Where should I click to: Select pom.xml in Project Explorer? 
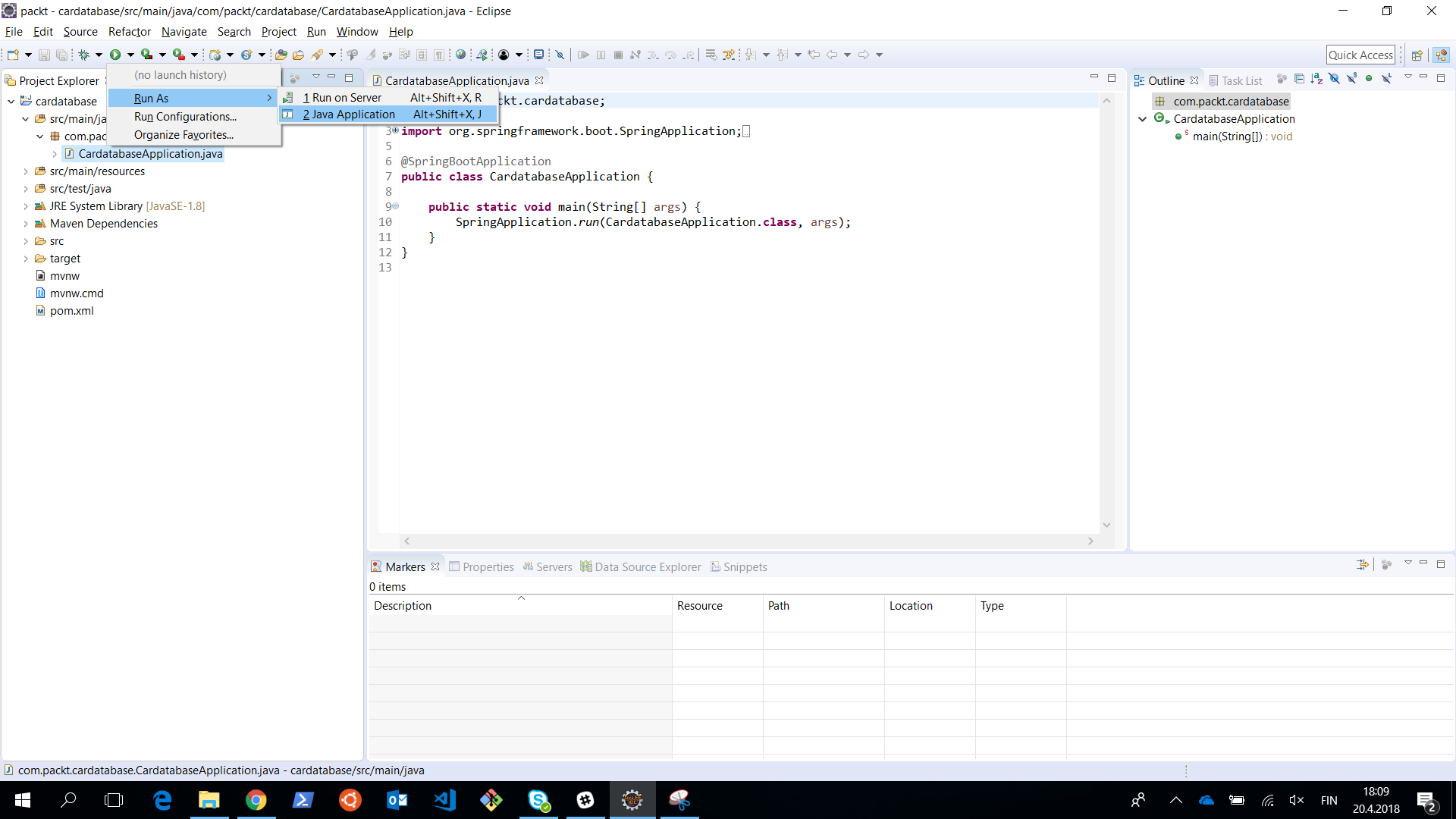pos(71,311)
